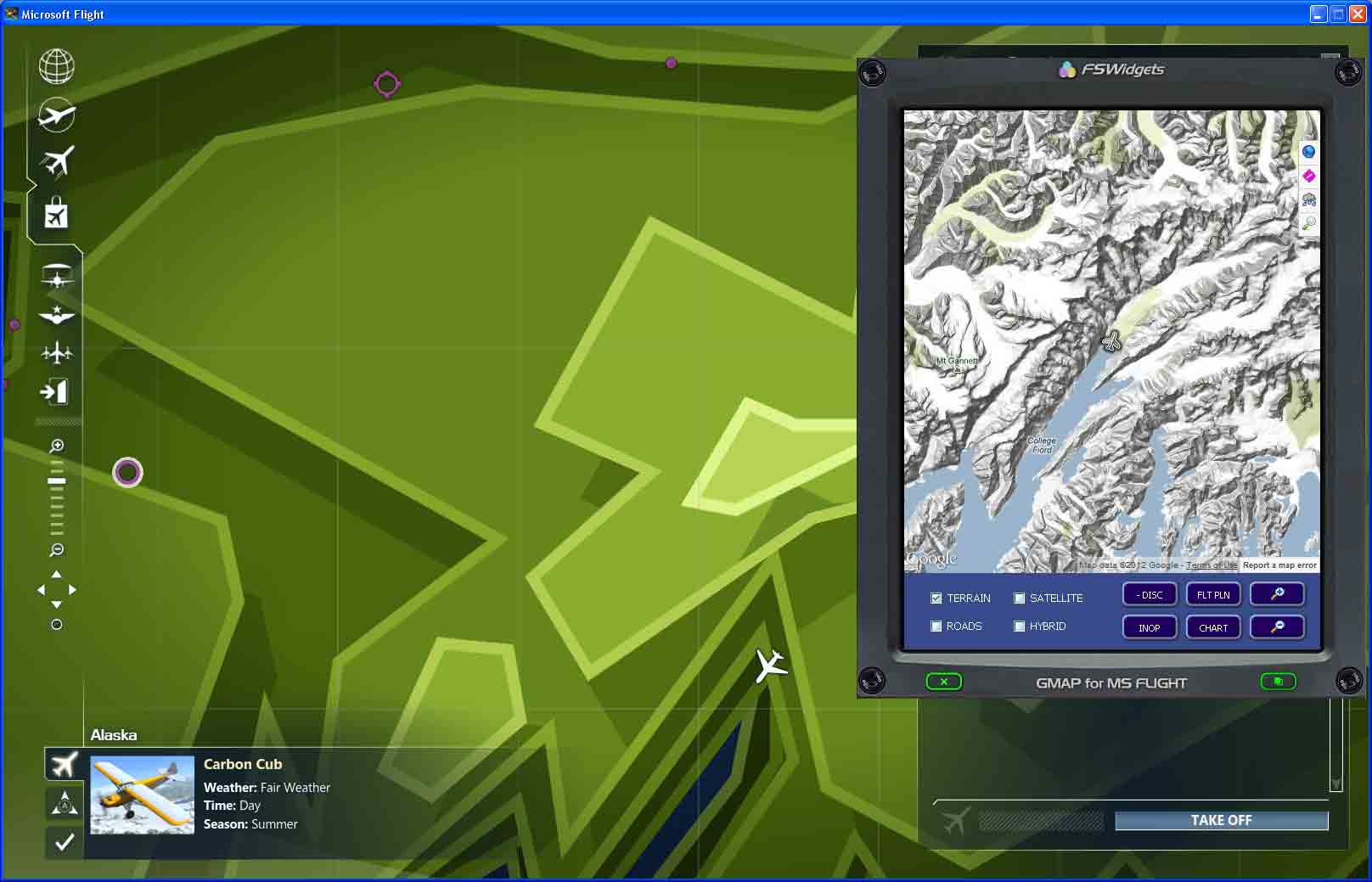Click the Time: Day setting
The height and width of the screenshot is (882, 1372).
[x=232, y=806]
